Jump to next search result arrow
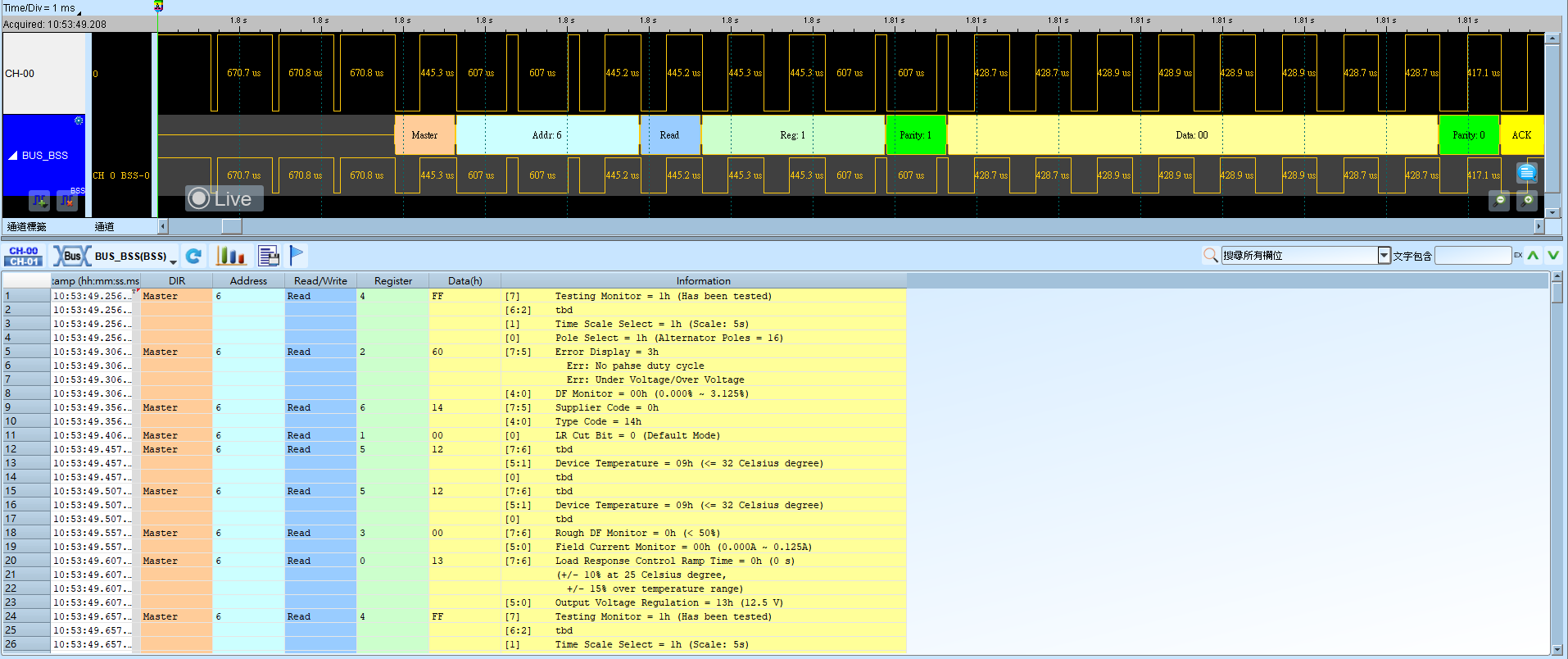This screenshot has width=1568, height=659. click(x=1552, y=255)
